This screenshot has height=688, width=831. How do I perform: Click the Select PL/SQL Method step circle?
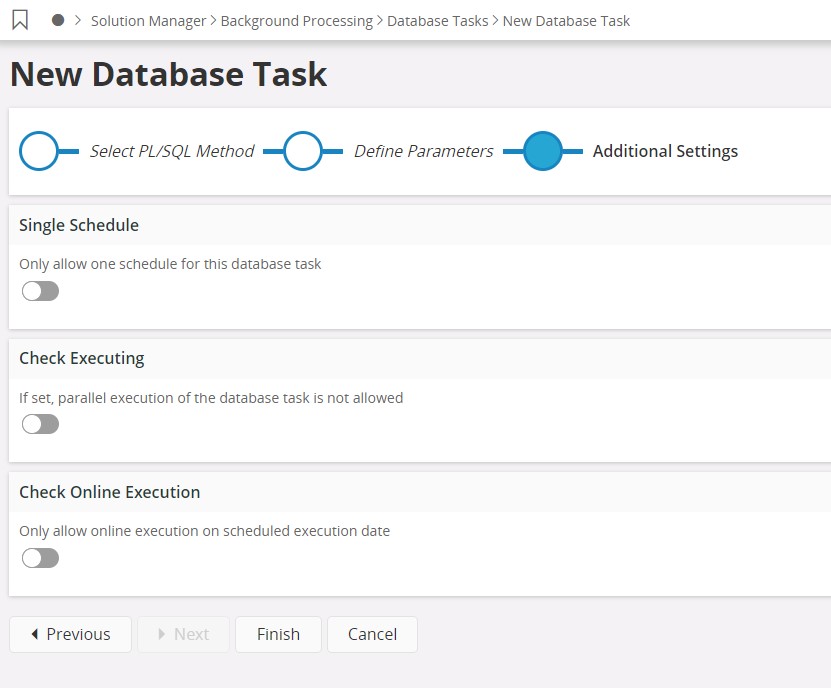click(39, 151)
